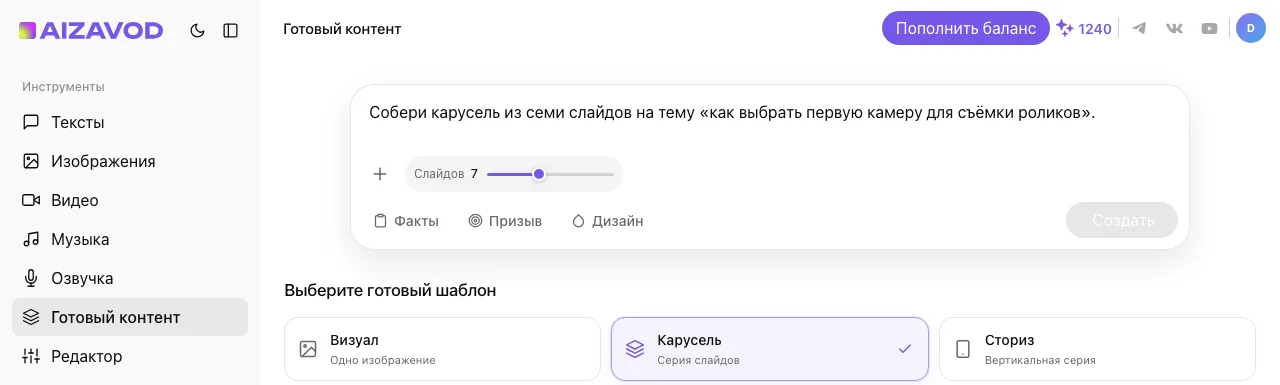1280x385 pixels.
Task: Click the plus attachment icon
Action: click(380, 174)
